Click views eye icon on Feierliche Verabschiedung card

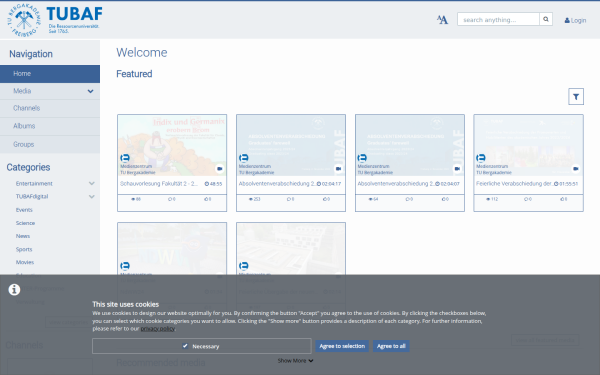(488, 199)
